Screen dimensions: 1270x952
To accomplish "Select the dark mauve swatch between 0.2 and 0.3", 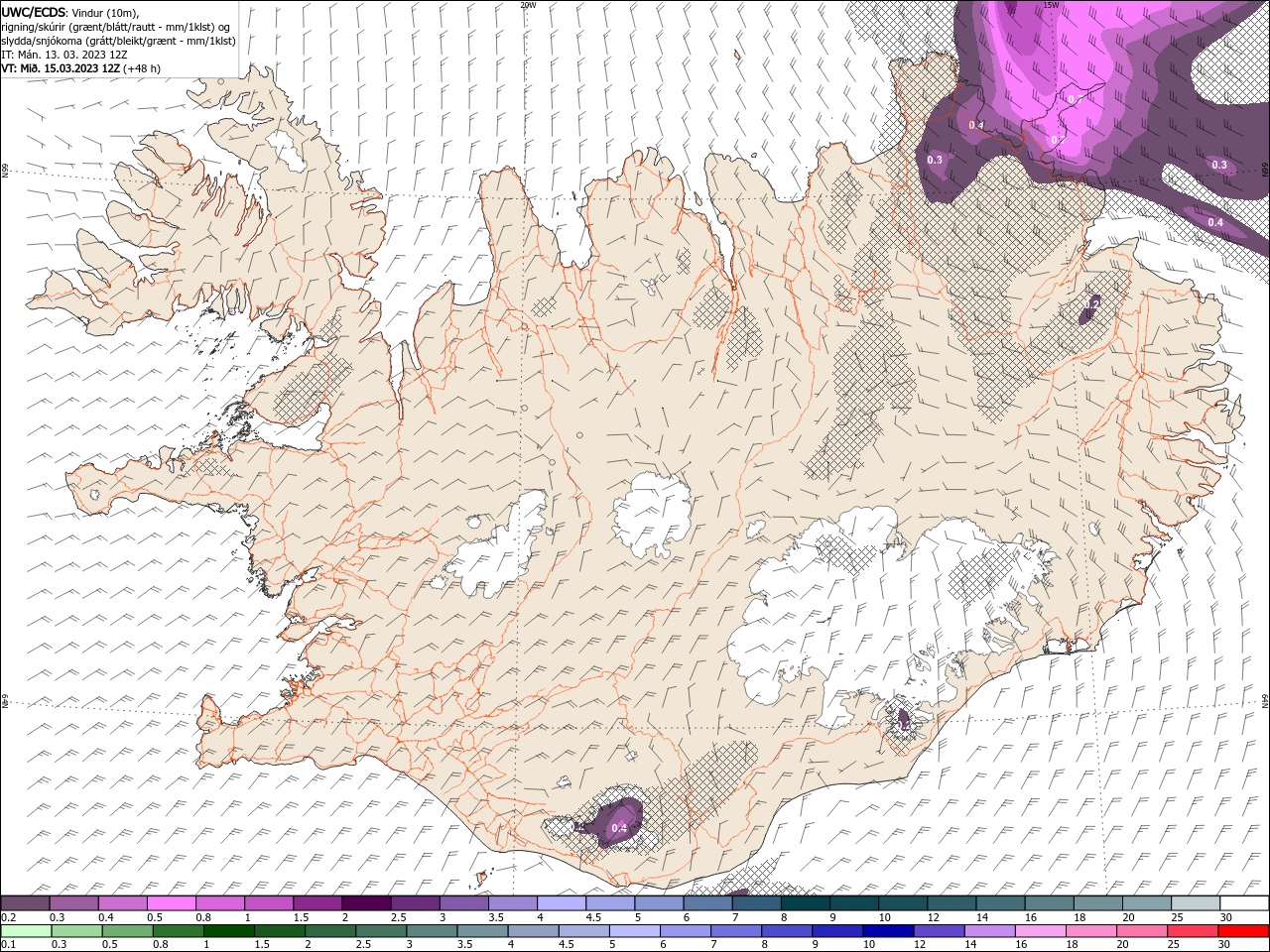I will tap(26, 903).
